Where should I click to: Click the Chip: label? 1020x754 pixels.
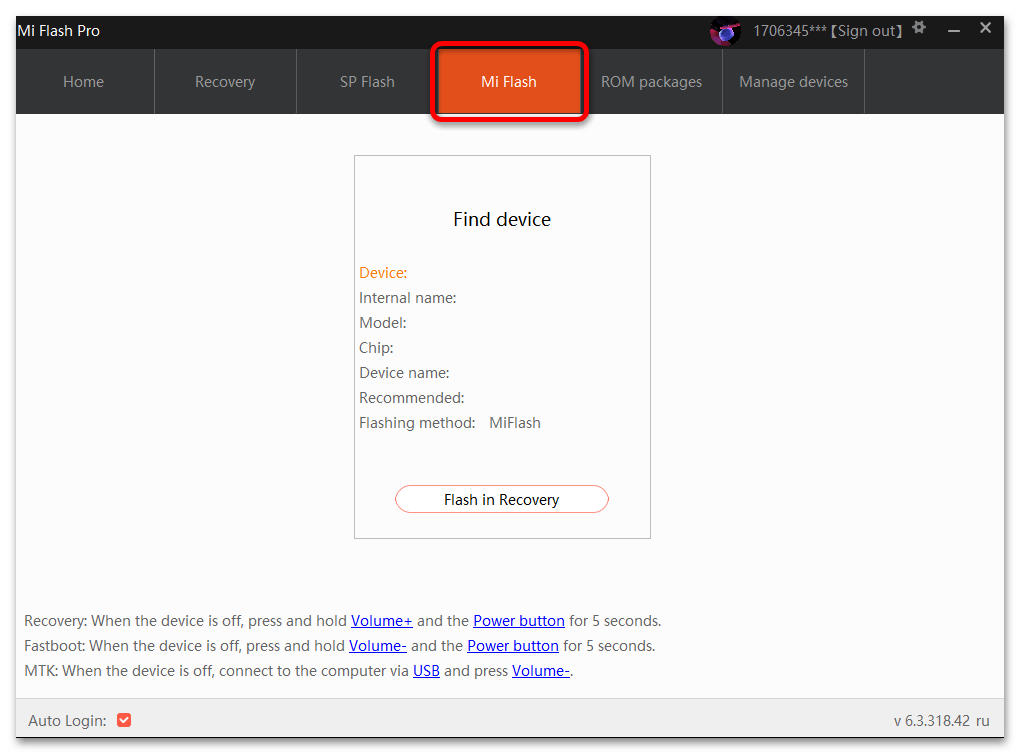376,348
